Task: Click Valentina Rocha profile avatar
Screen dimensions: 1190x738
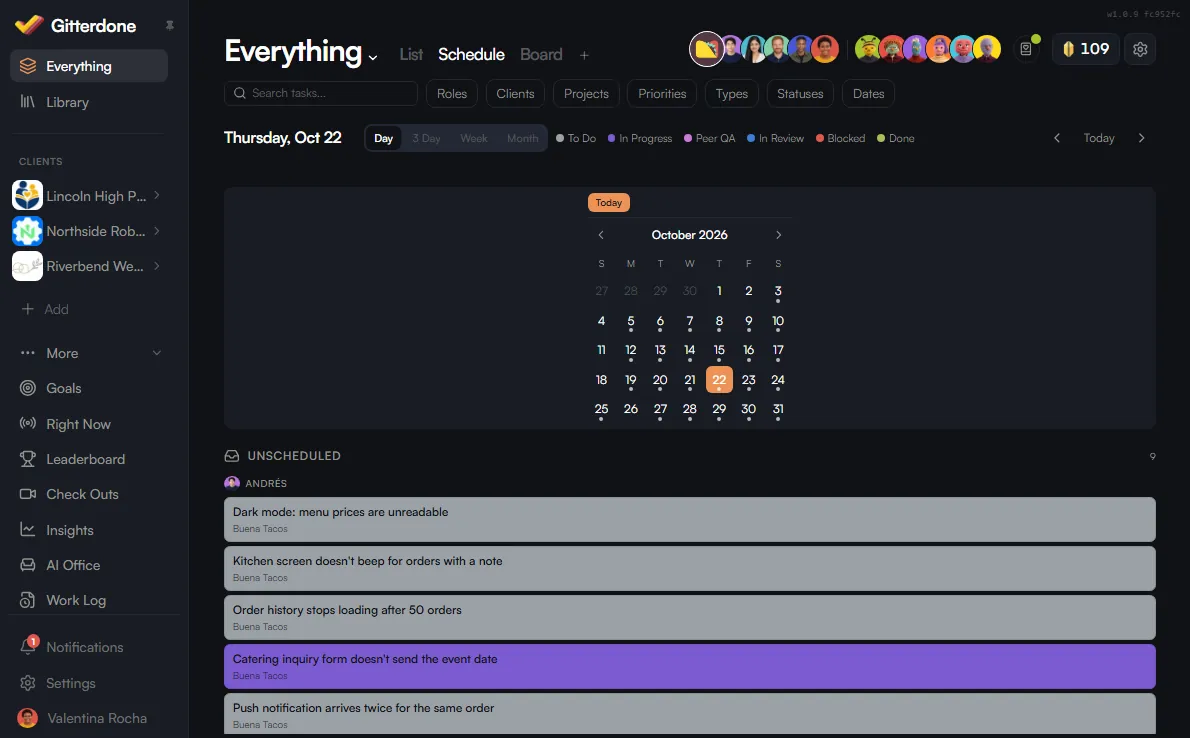Action: (x=28, y=718)
